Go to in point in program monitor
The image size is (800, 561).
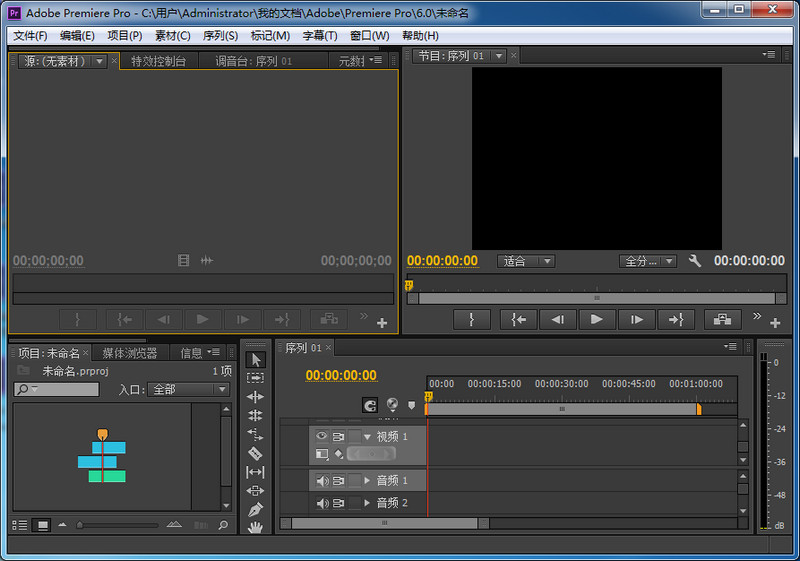pos(518,320)
